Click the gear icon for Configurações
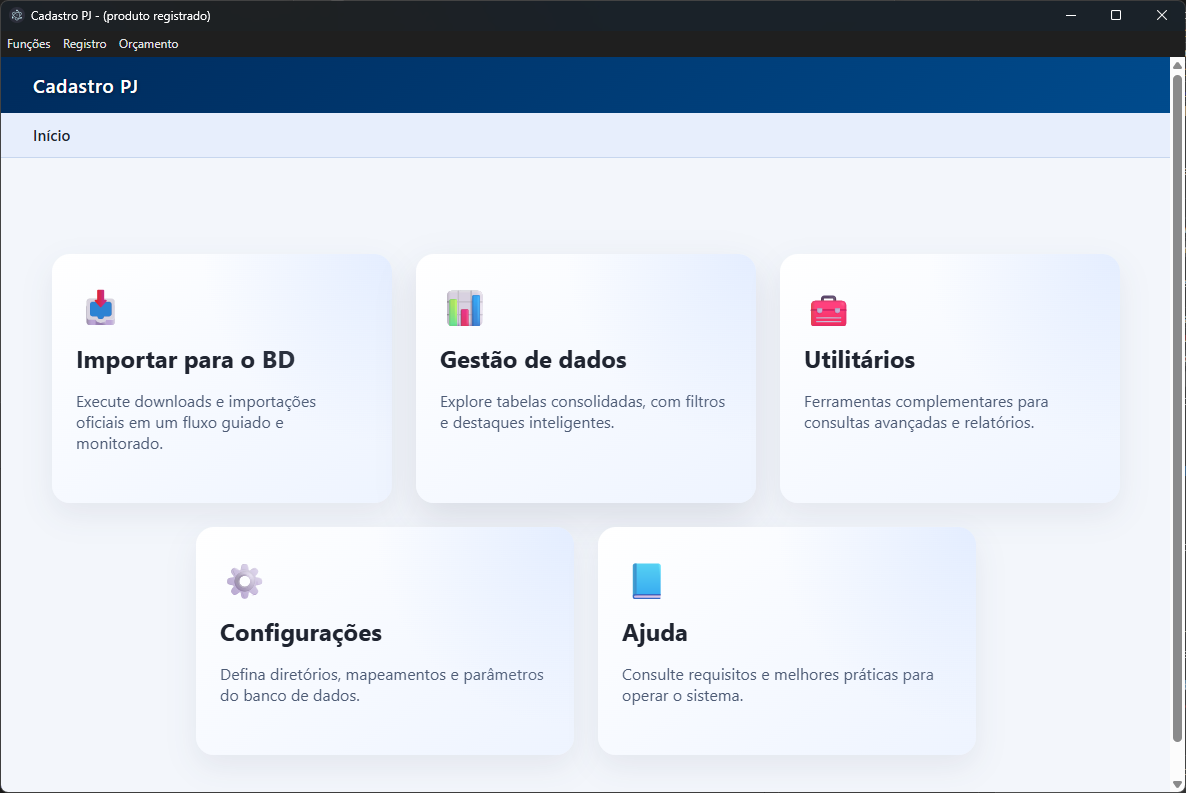This screenshot has height=793, width=1186. coord(244,581)
